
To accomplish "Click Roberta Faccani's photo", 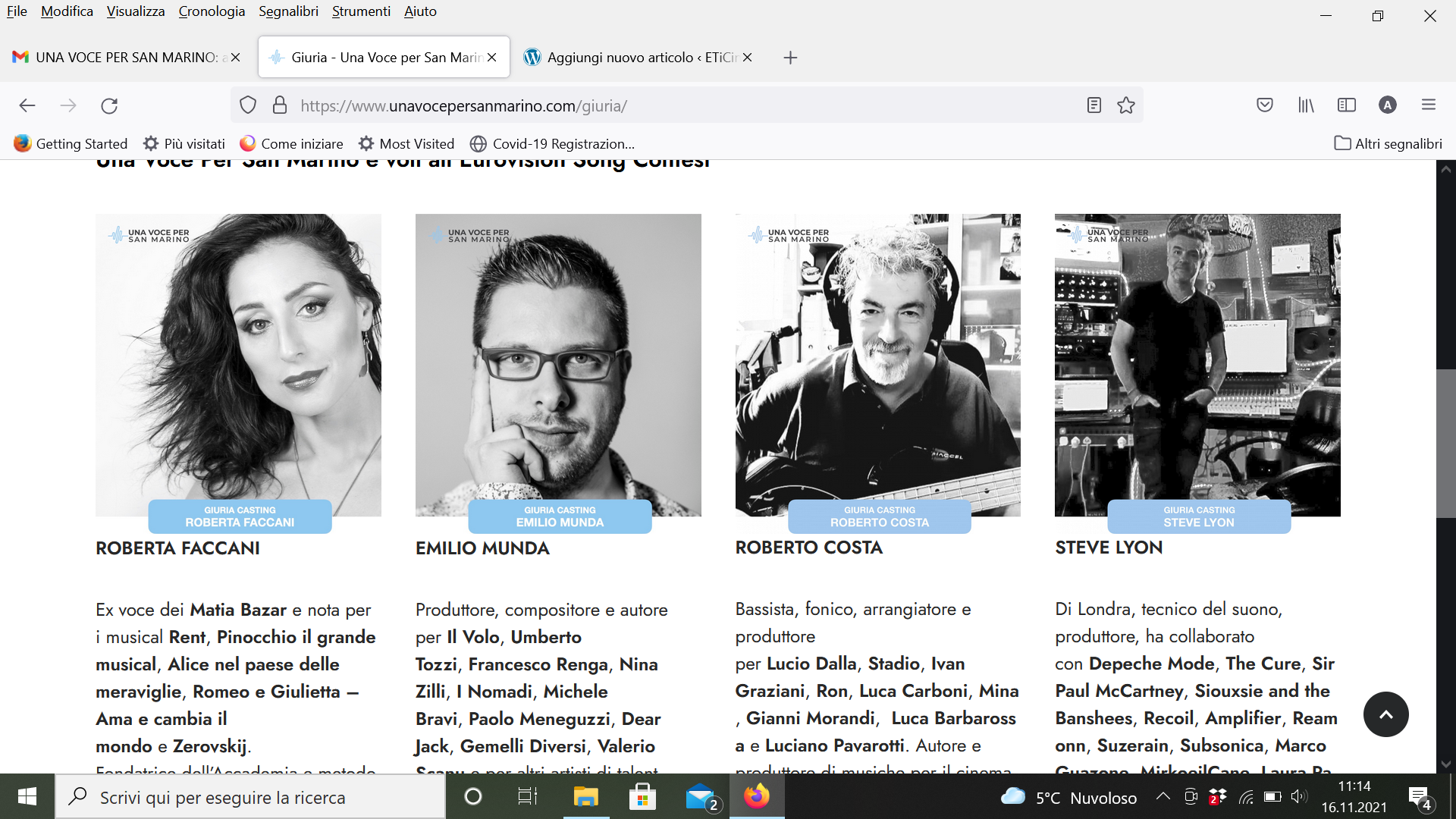I will tap(238, 365).
